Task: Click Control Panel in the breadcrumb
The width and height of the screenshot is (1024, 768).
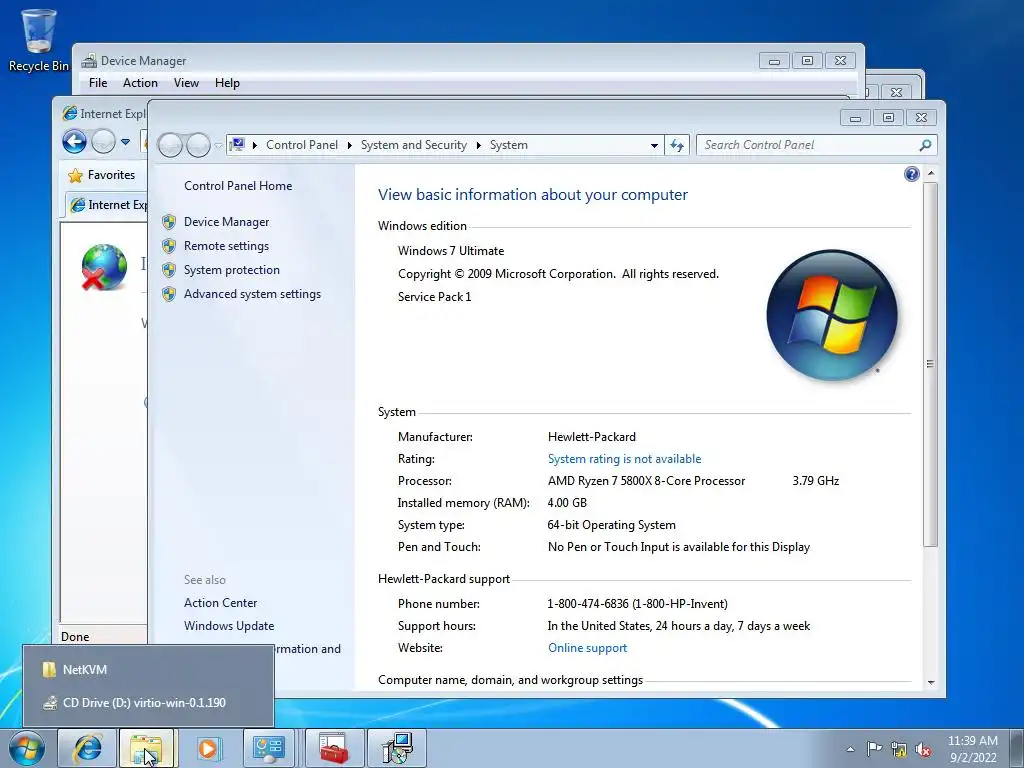Action: coord(302,145)
